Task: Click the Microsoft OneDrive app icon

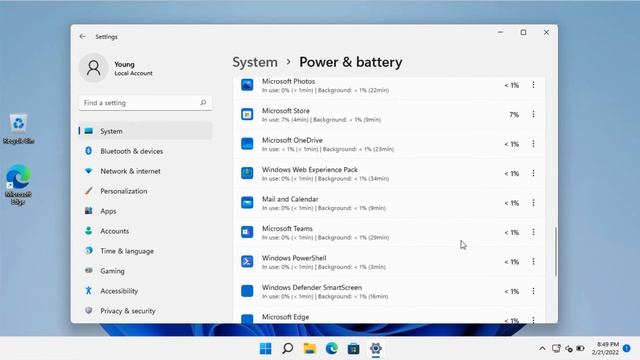Action: (x=247, y=144)
